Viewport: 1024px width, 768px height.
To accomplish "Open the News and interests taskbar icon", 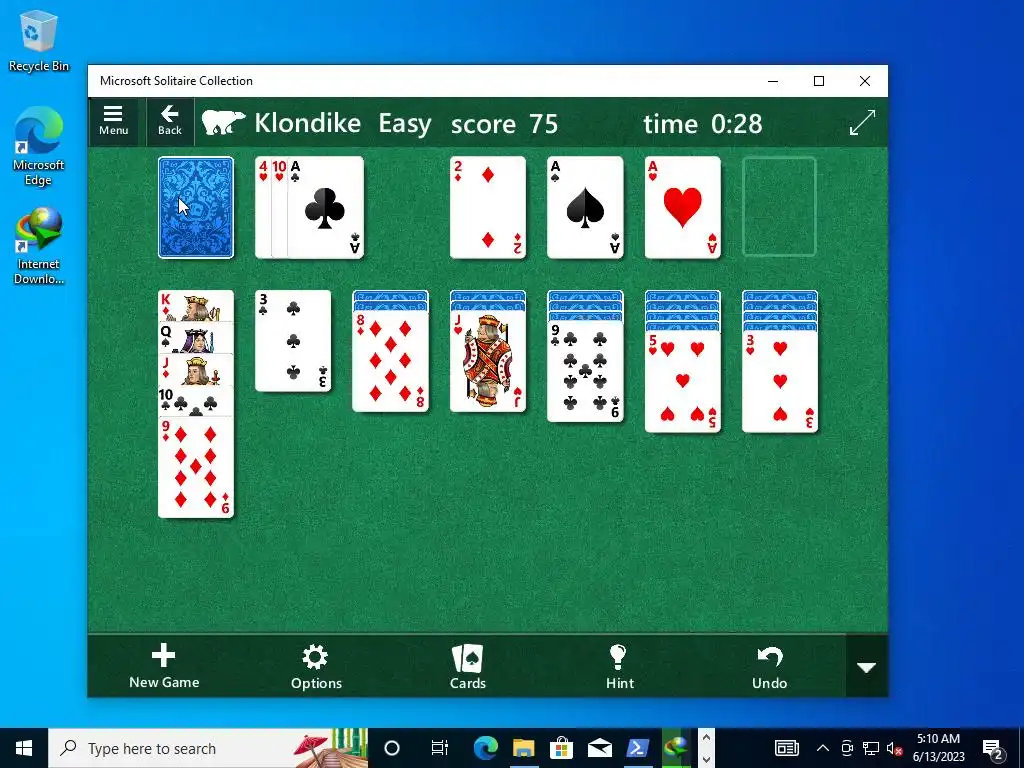I will coord(786,748).
